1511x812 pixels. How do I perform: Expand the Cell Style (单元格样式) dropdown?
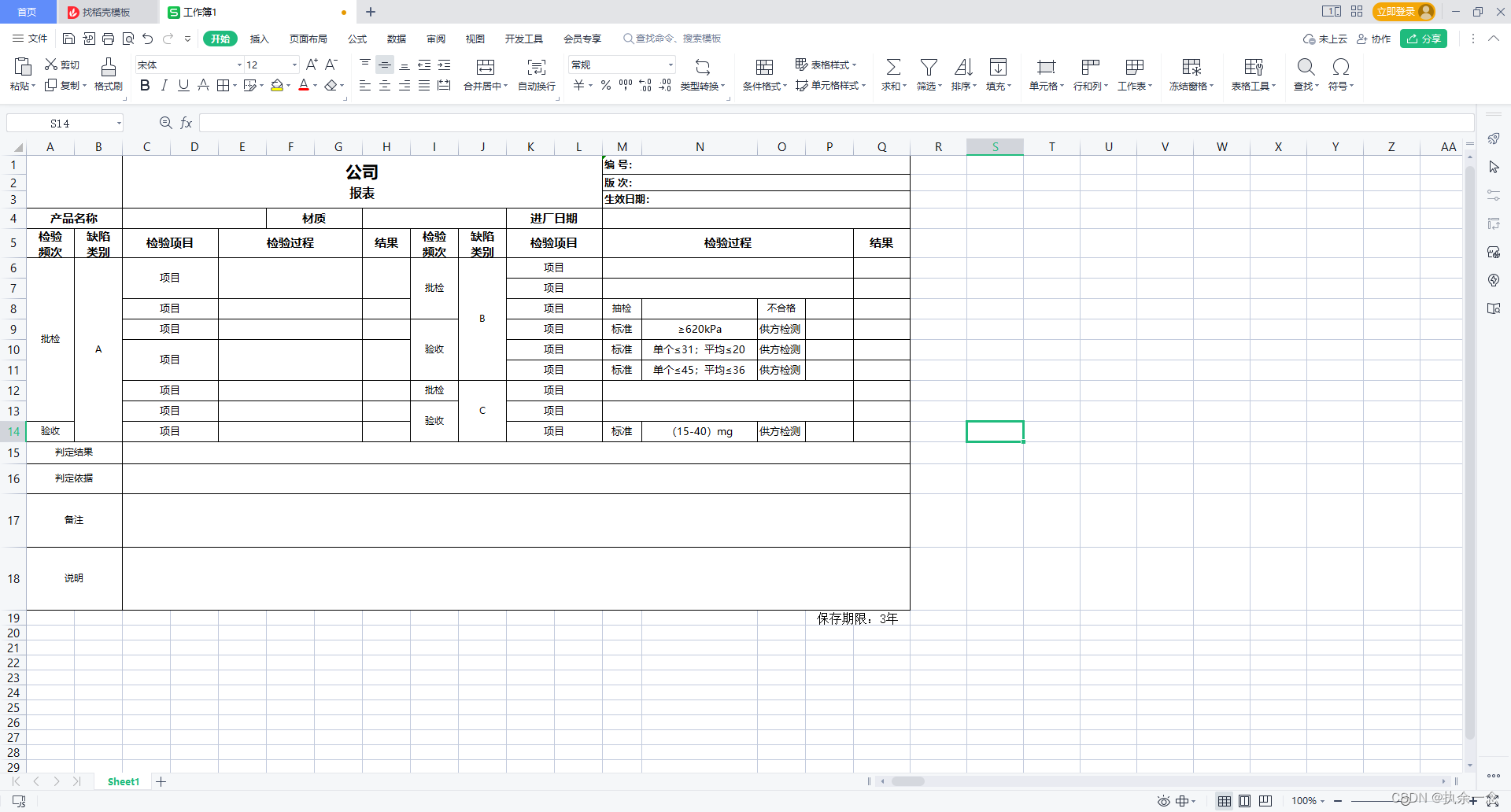863,85
